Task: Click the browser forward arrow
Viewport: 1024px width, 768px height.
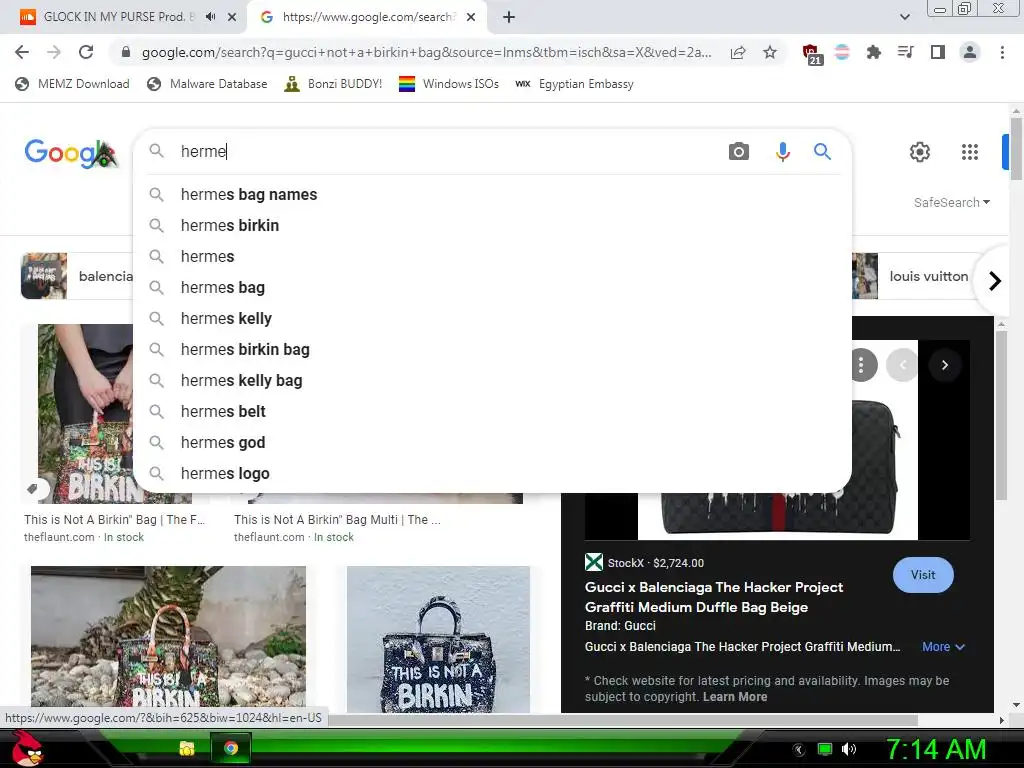Action: 54,52
